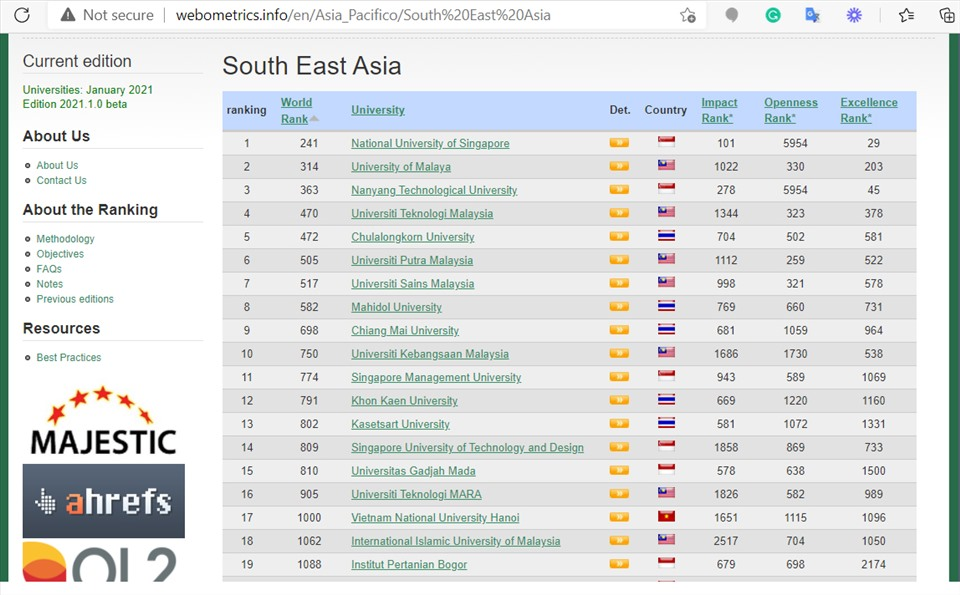Click World Rank value 241
The image size is (960, 595).
(309, 143)
